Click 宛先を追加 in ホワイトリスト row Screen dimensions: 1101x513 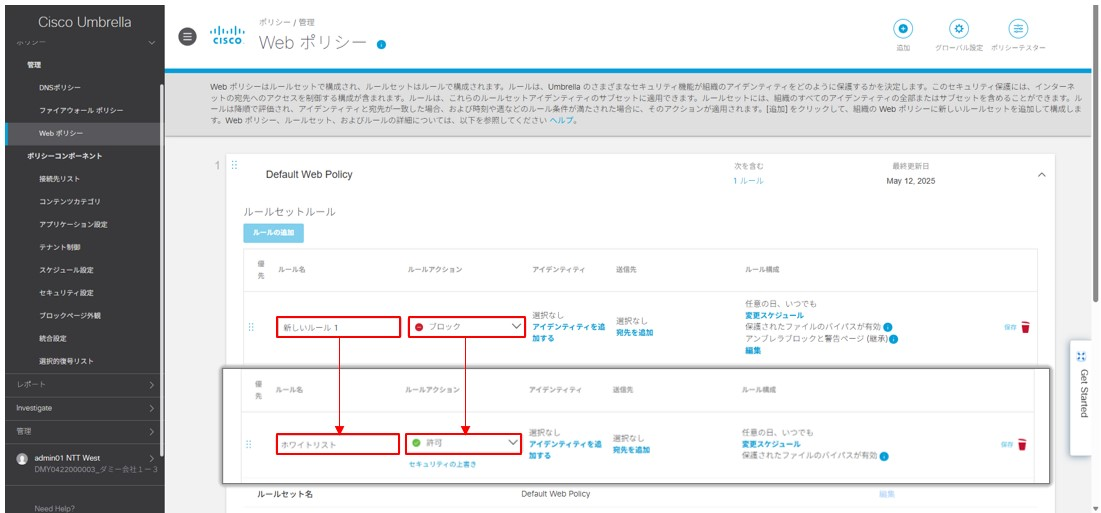[x=631, y=450]
